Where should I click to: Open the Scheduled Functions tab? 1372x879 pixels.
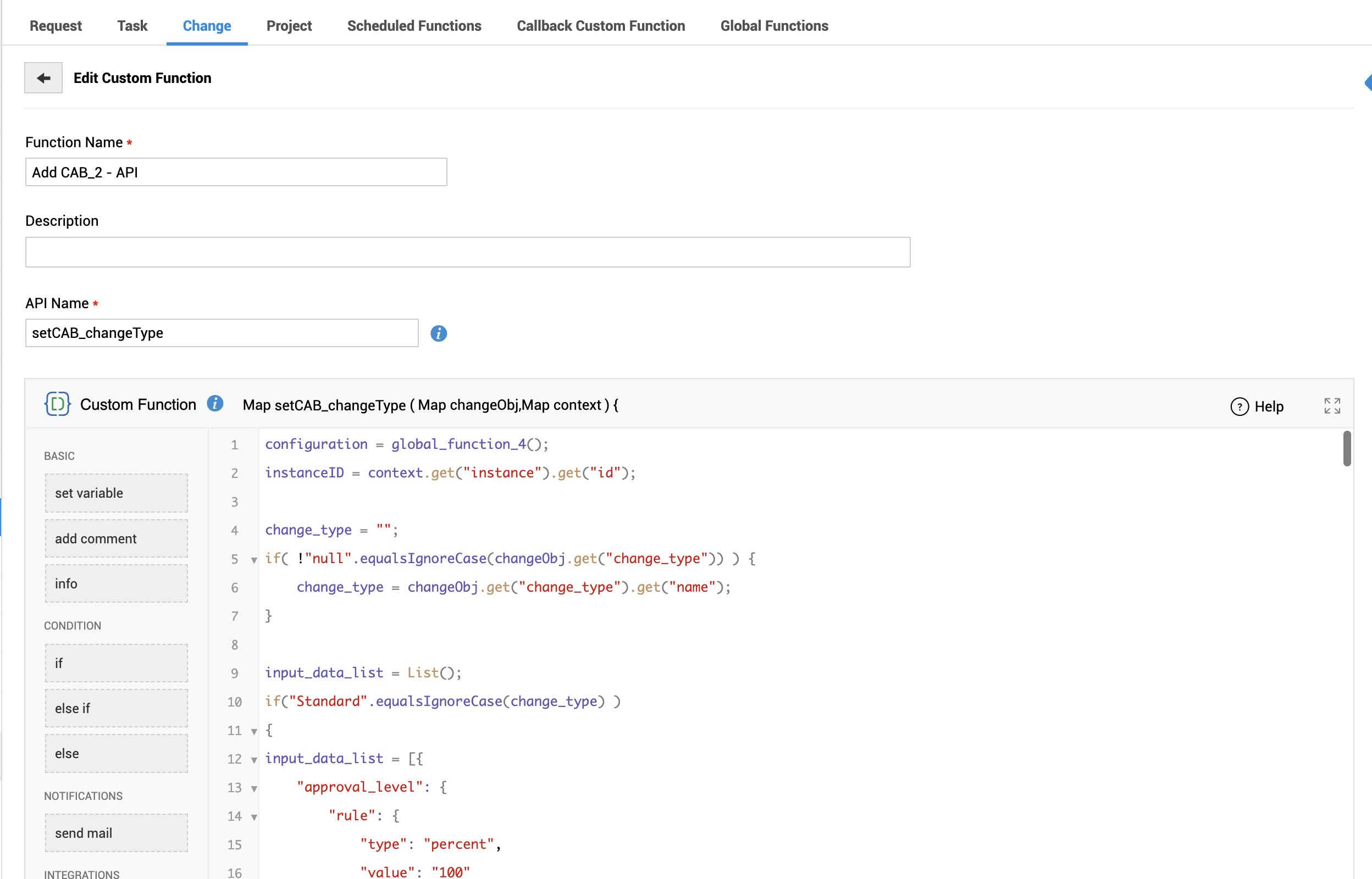coord(414,26)
